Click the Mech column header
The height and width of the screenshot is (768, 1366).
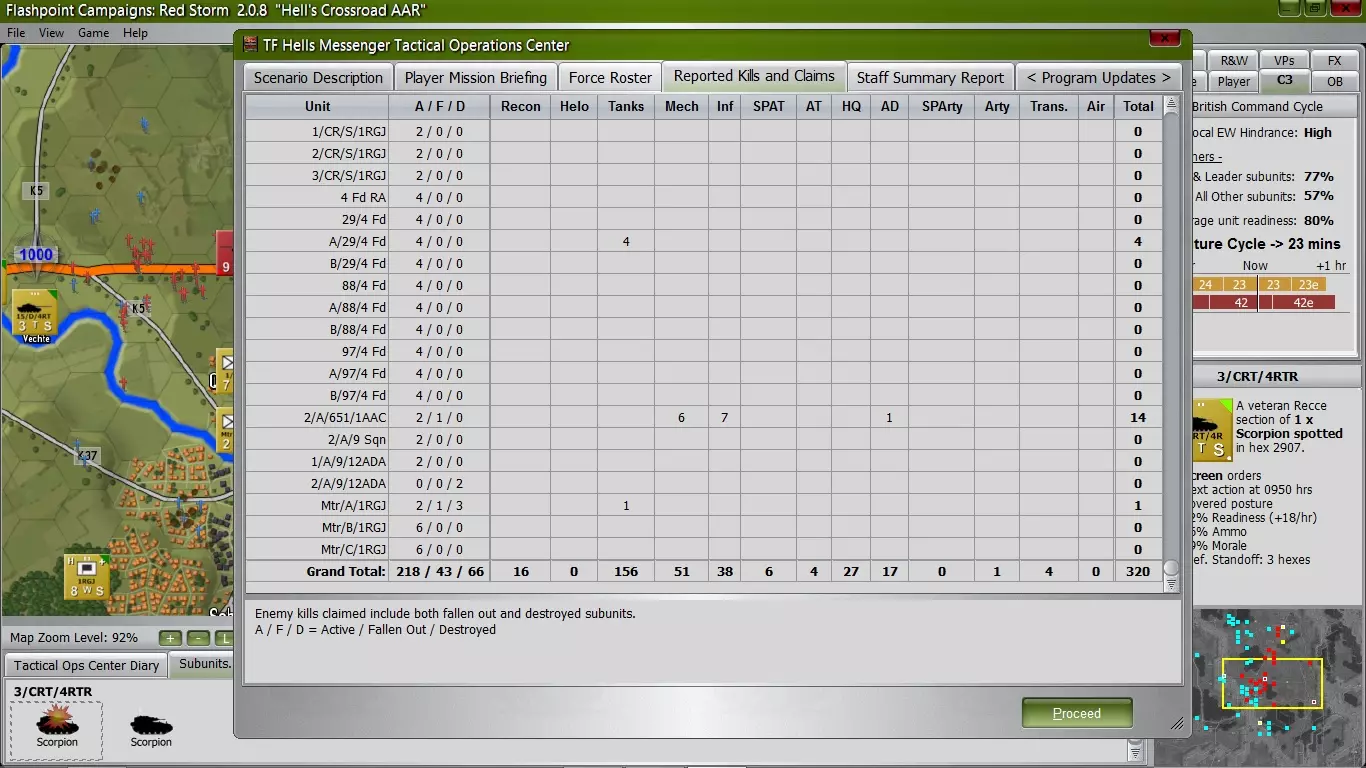coord(681,106)
